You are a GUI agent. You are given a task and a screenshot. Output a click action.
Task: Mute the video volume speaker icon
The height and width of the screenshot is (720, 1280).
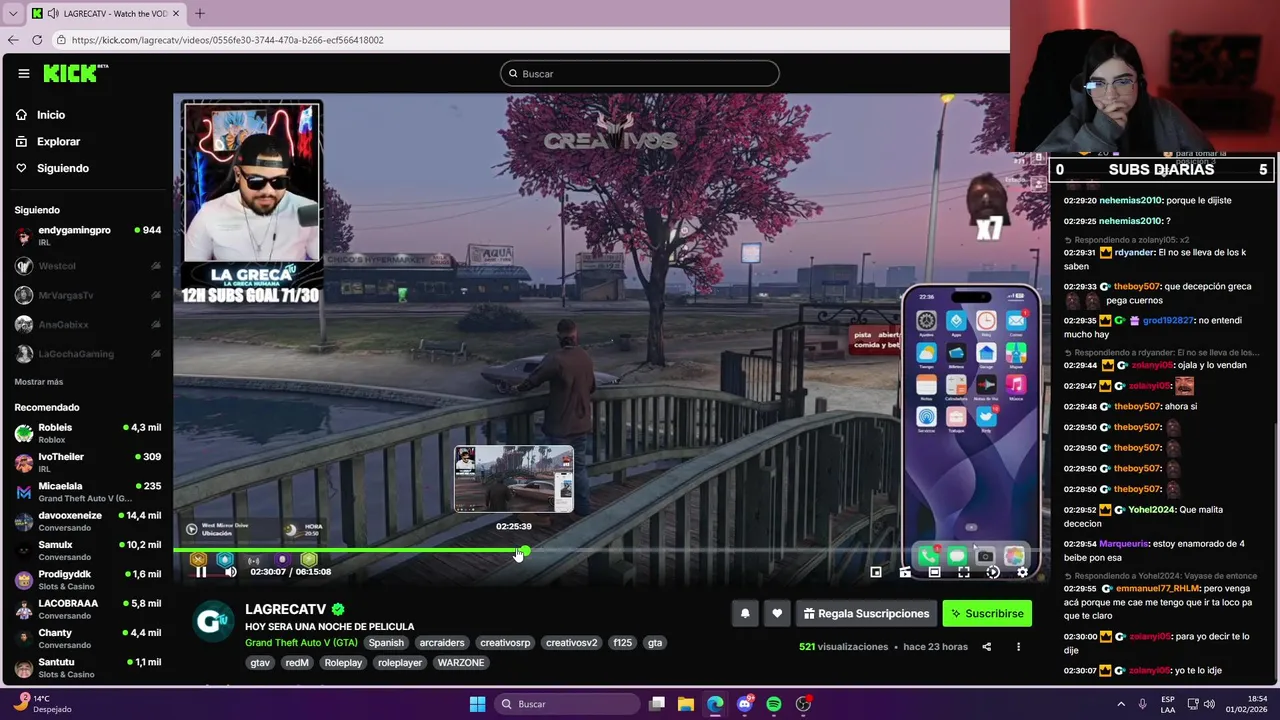point(231,572)
